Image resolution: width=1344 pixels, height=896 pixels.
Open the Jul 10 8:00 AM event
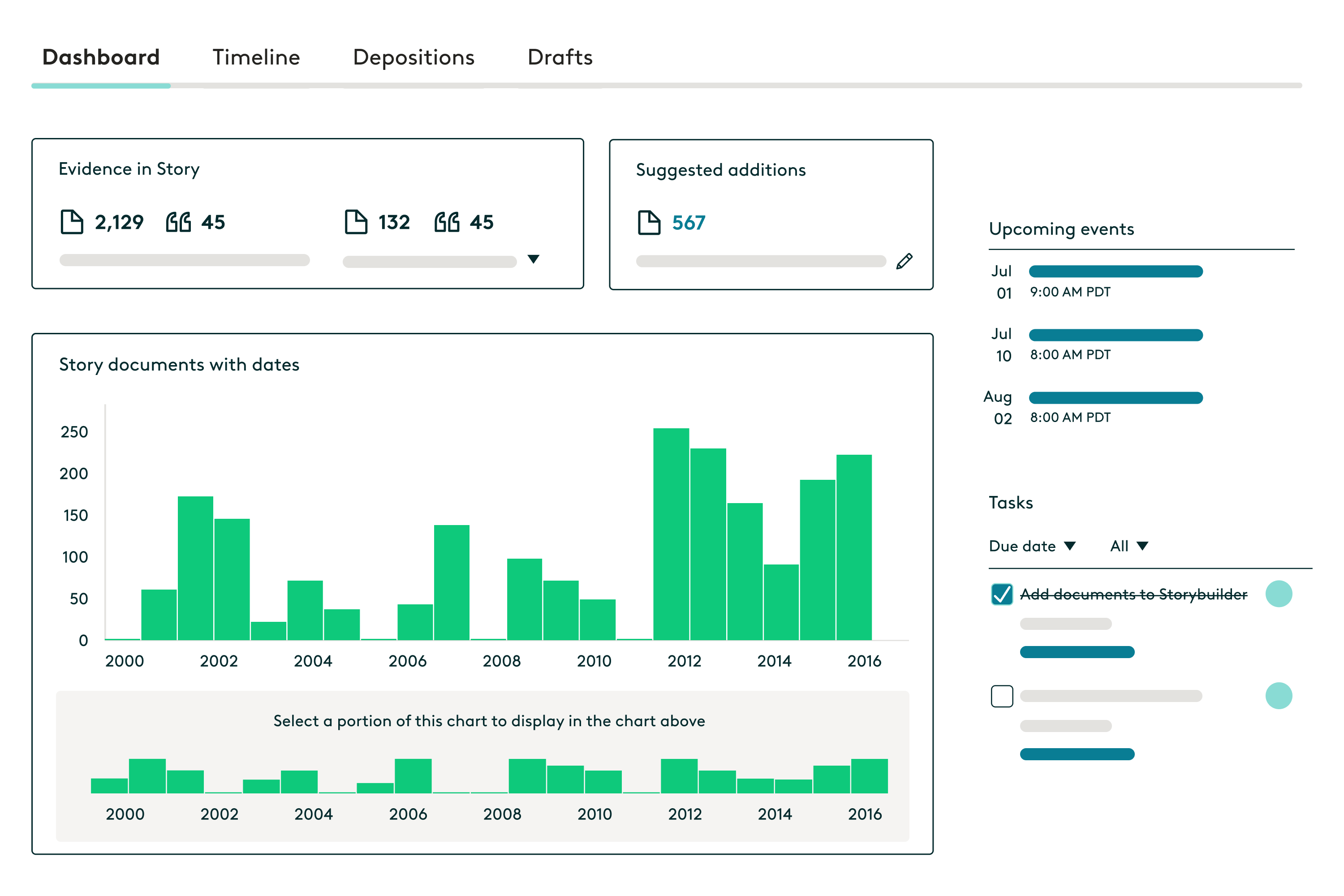[1116, 335]
